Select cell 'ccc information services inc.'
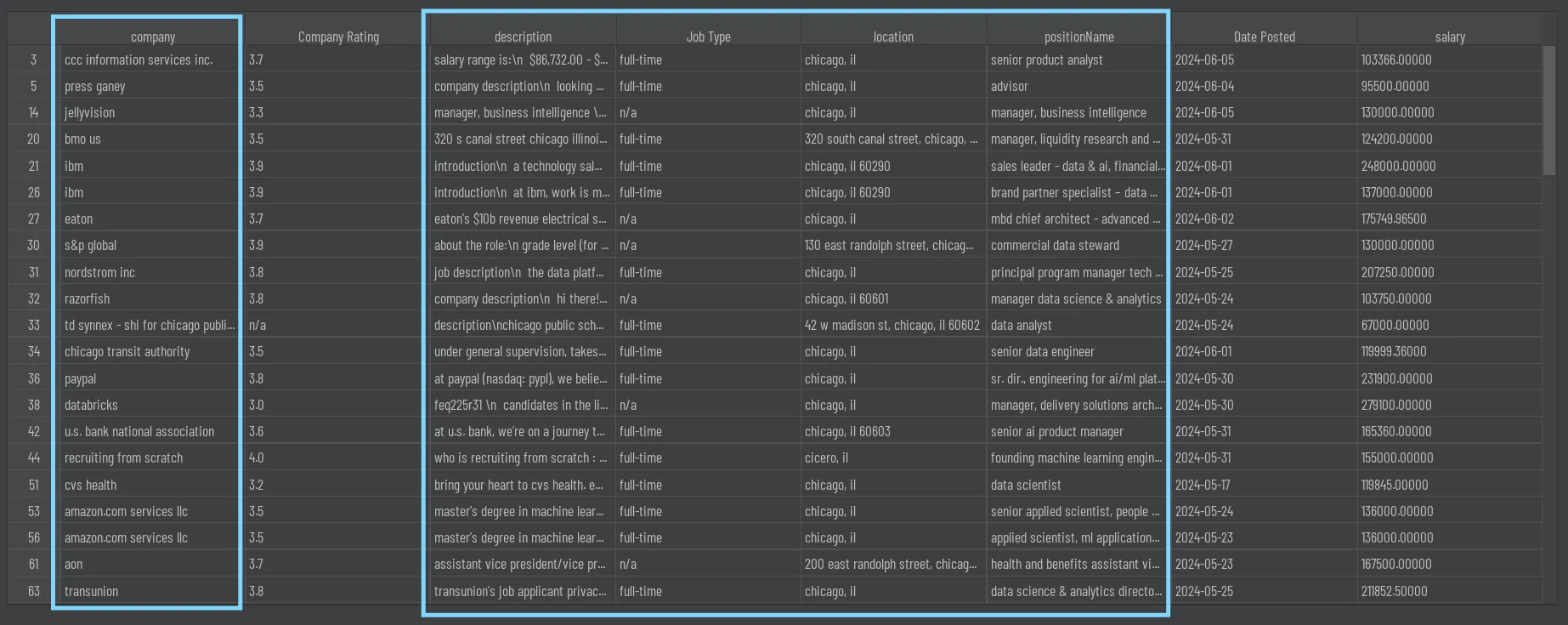 point(152,60)
